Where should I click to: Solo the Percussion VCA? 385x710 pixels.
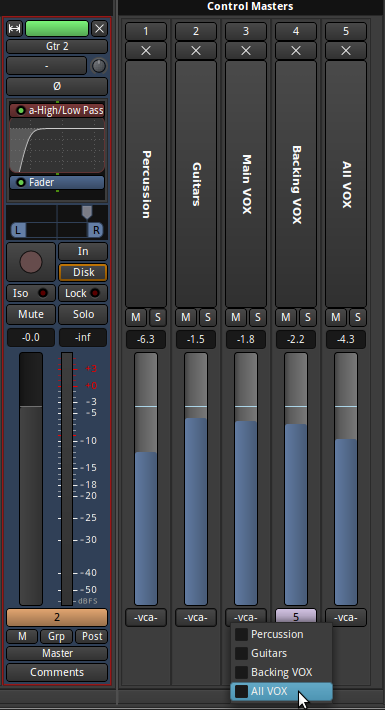[x=158, y=317]
